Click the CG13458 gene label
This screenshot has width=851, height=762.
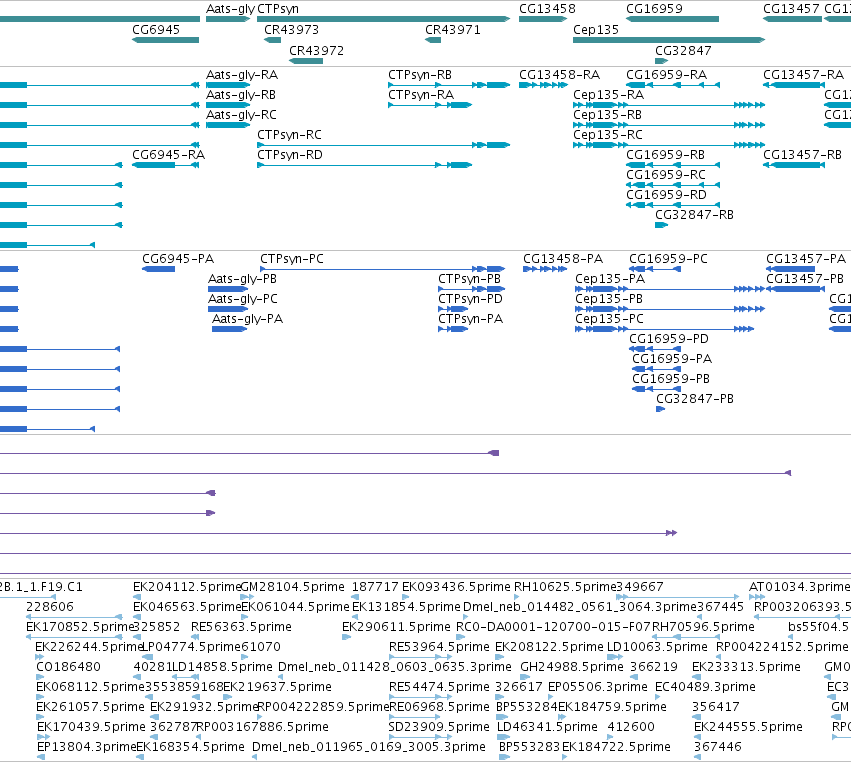[547, 9]
